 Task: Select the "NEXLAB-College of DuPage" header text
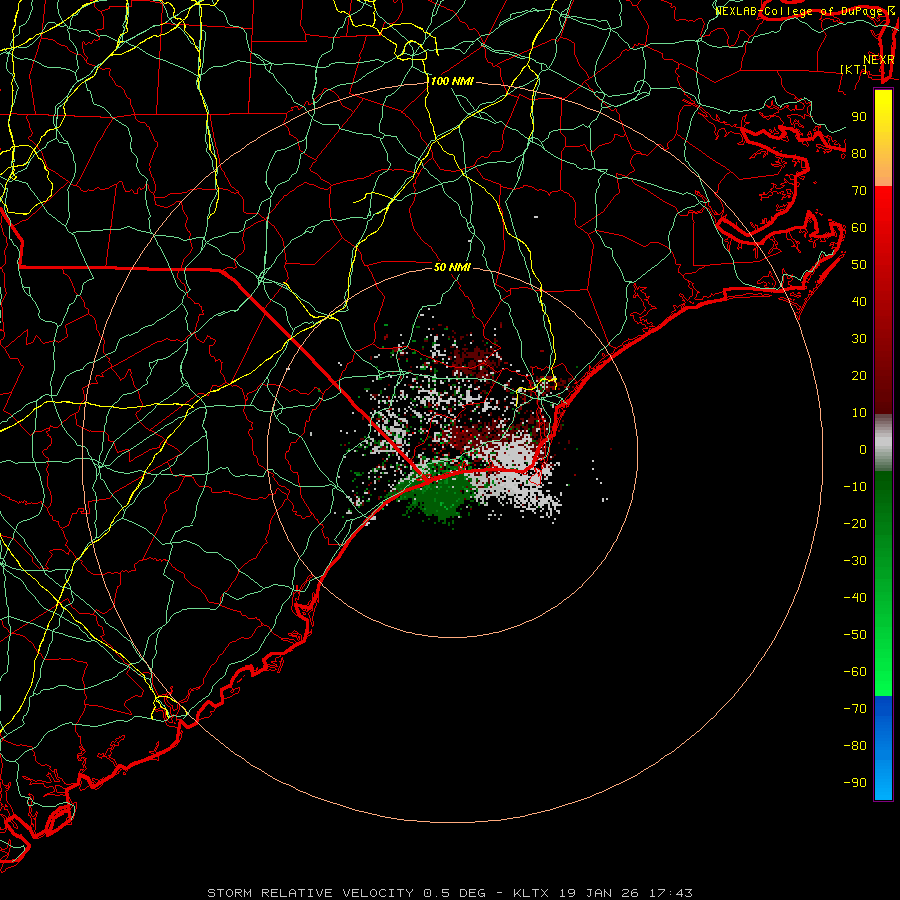point(798,11)
